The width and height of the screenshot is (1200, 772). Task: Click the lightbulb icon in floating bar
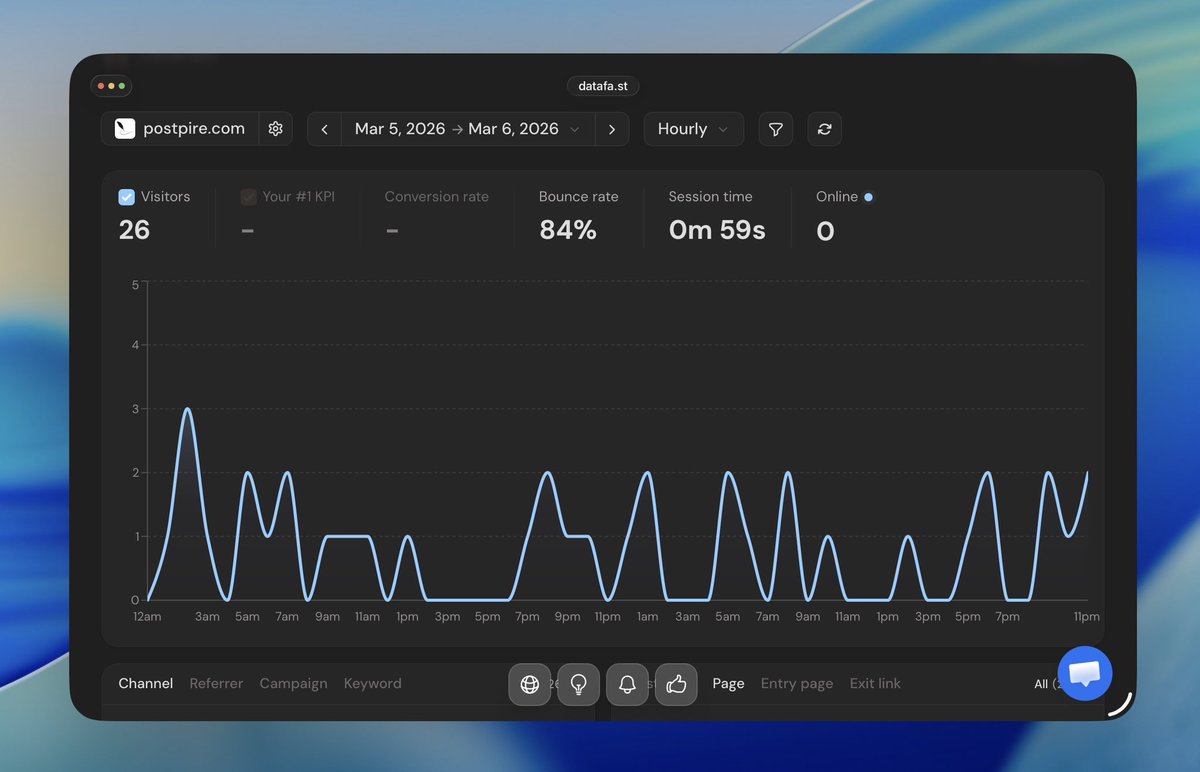(578, 685)
